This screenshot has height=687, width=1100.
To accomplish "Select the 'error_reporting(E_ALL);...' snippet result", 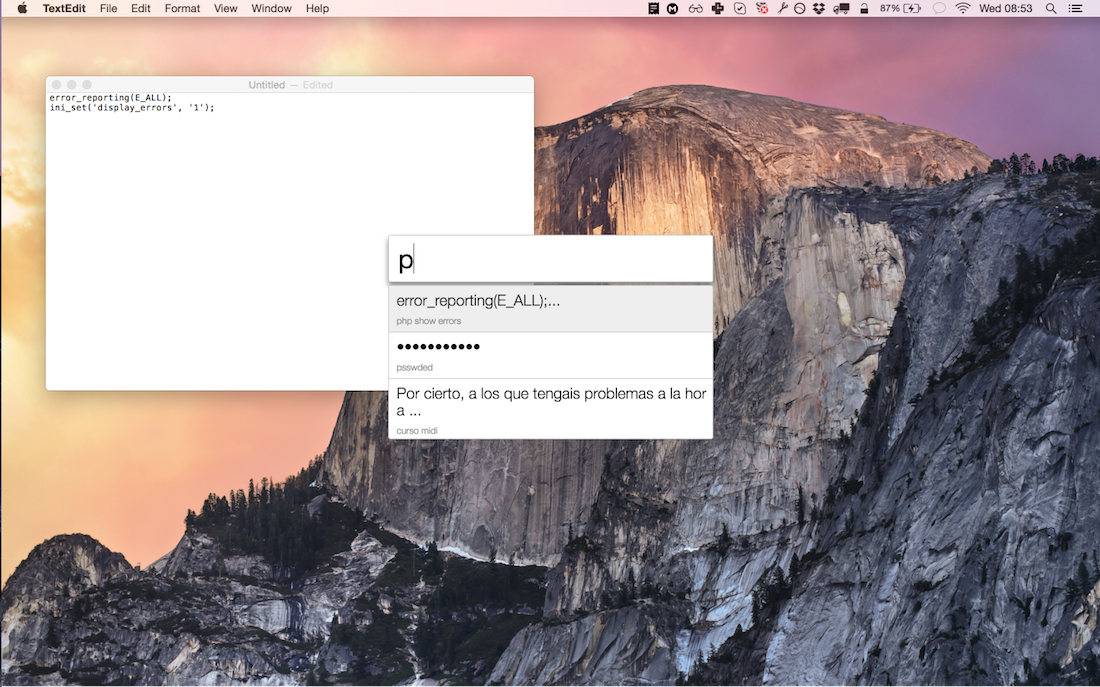I will point(551,309).
